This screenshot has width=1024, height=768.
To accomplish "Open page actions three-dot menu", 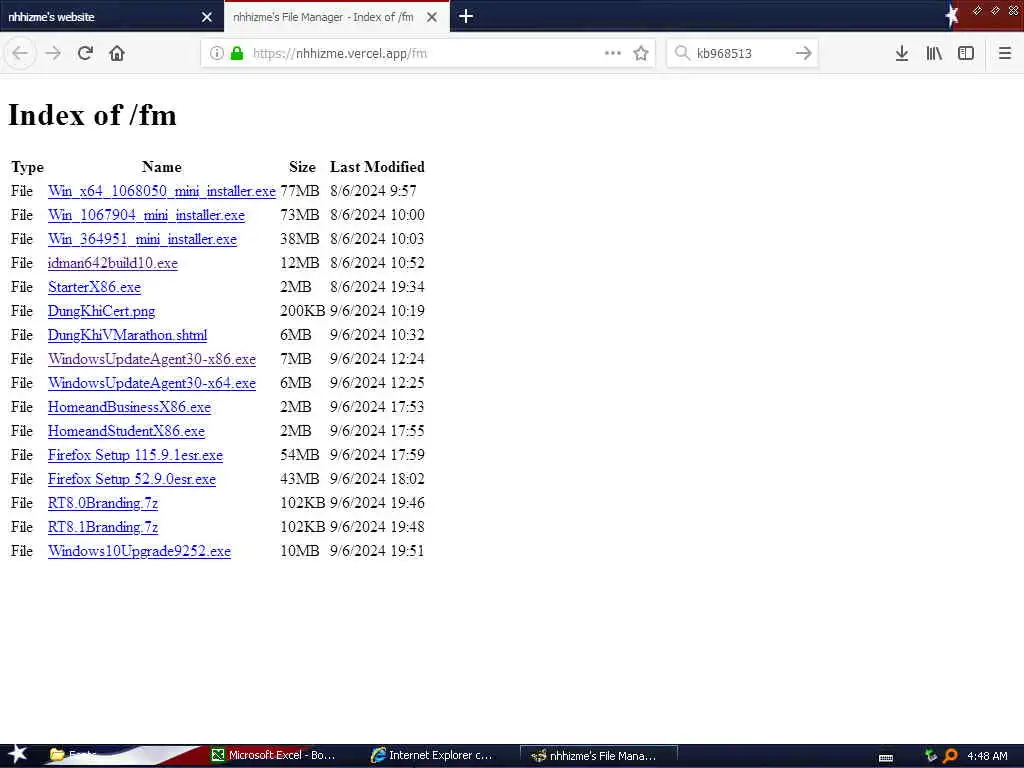I will click(x=613, y=53).
